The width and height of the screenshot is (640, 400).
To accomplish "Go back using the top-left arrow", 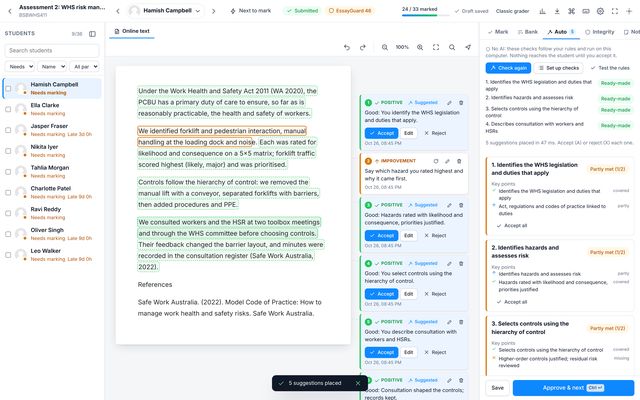I will (10, 11).
